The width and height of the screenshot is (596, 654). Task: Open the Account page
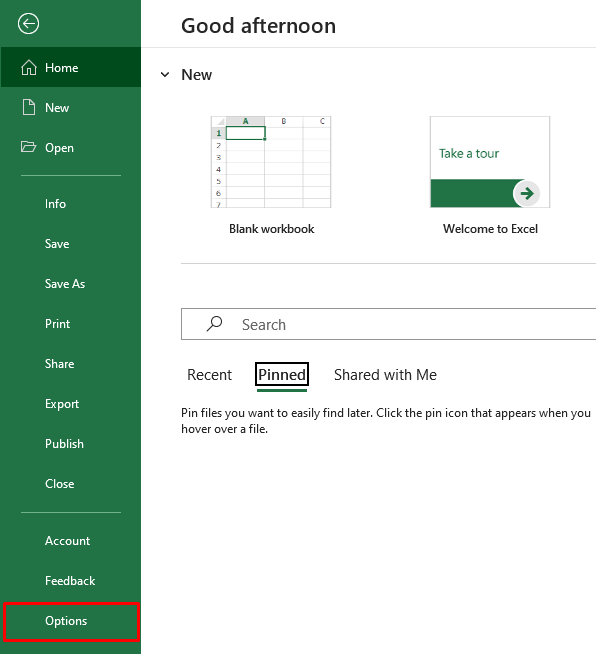point(70,541)
